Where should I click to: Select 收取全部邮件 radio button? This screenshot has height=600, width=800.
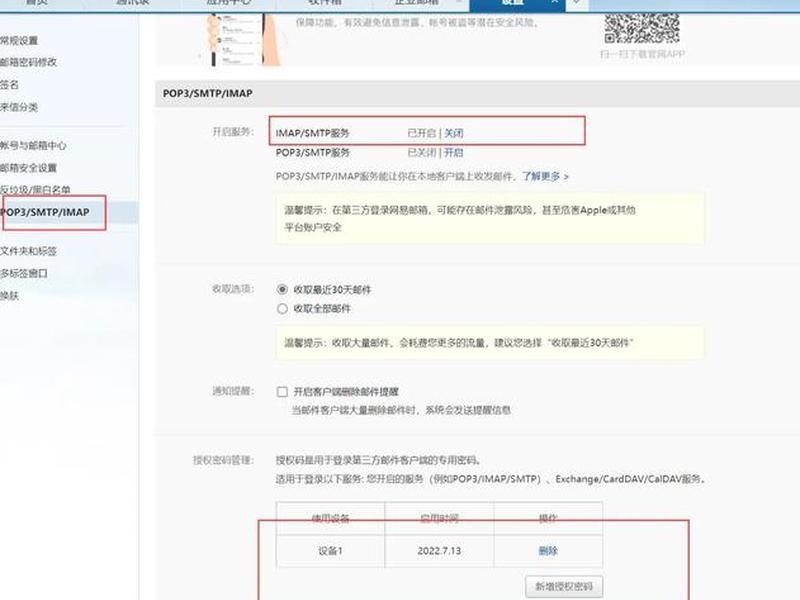click(x=282, y=309)
